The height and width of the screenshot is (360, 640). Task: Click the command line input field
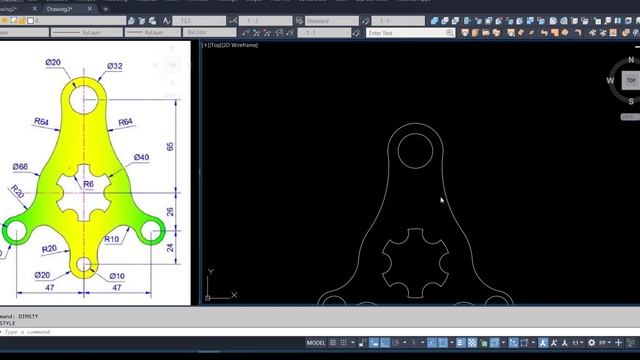tap(320, 332)
